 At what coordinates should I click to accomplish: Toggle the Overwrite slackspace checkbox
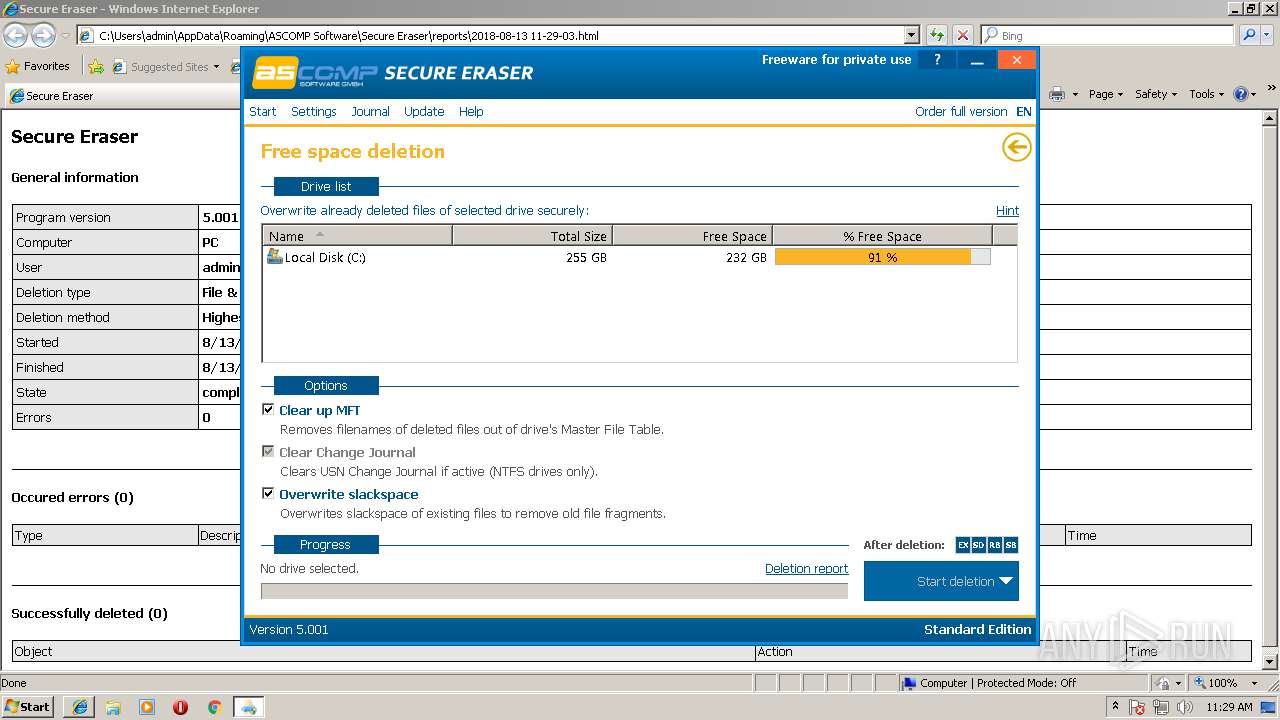[x=268, y=494]
